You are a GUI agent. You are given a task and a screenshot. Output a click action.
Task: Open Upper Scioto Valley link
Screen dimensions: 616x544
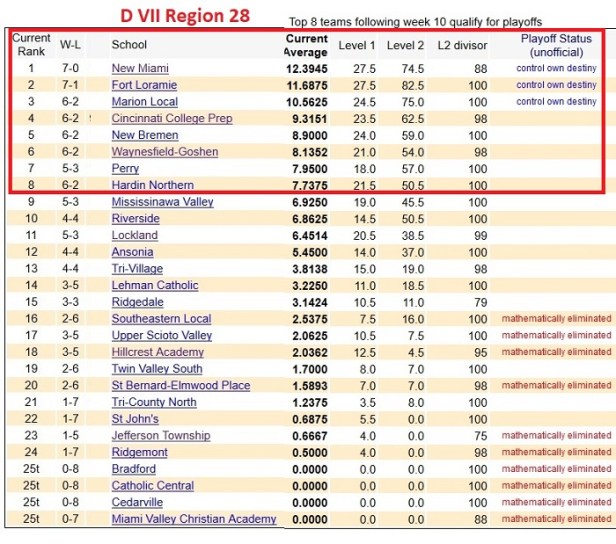161,335
